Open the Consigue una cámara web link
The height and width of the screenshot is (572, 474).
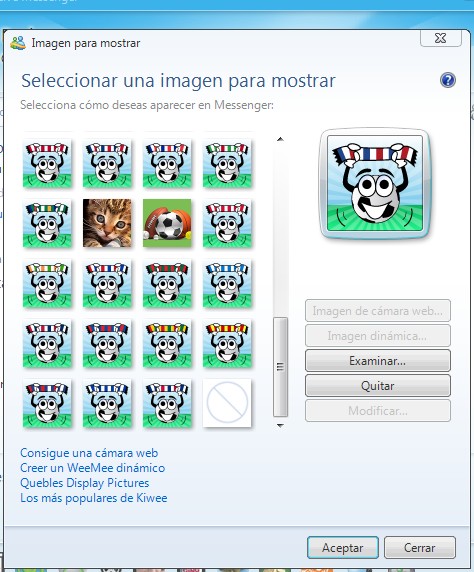tap(89, 453)
